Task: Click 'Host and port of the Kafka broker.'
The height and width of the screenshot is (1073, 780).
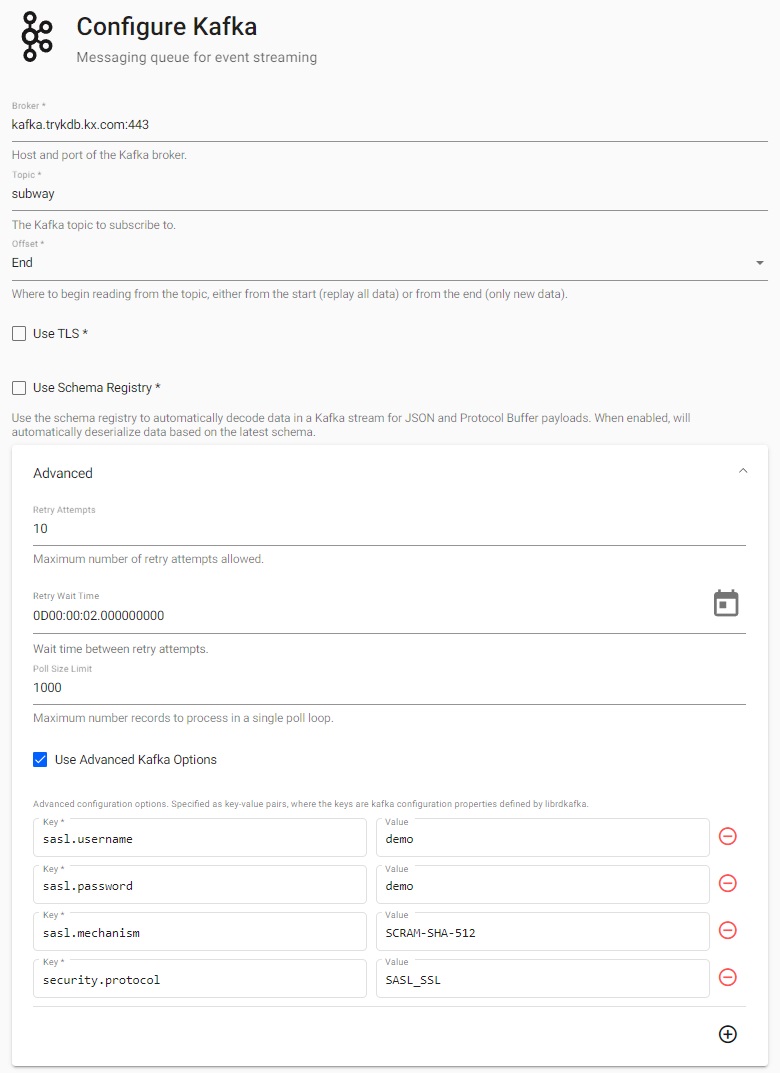Action: click(99, 155)
